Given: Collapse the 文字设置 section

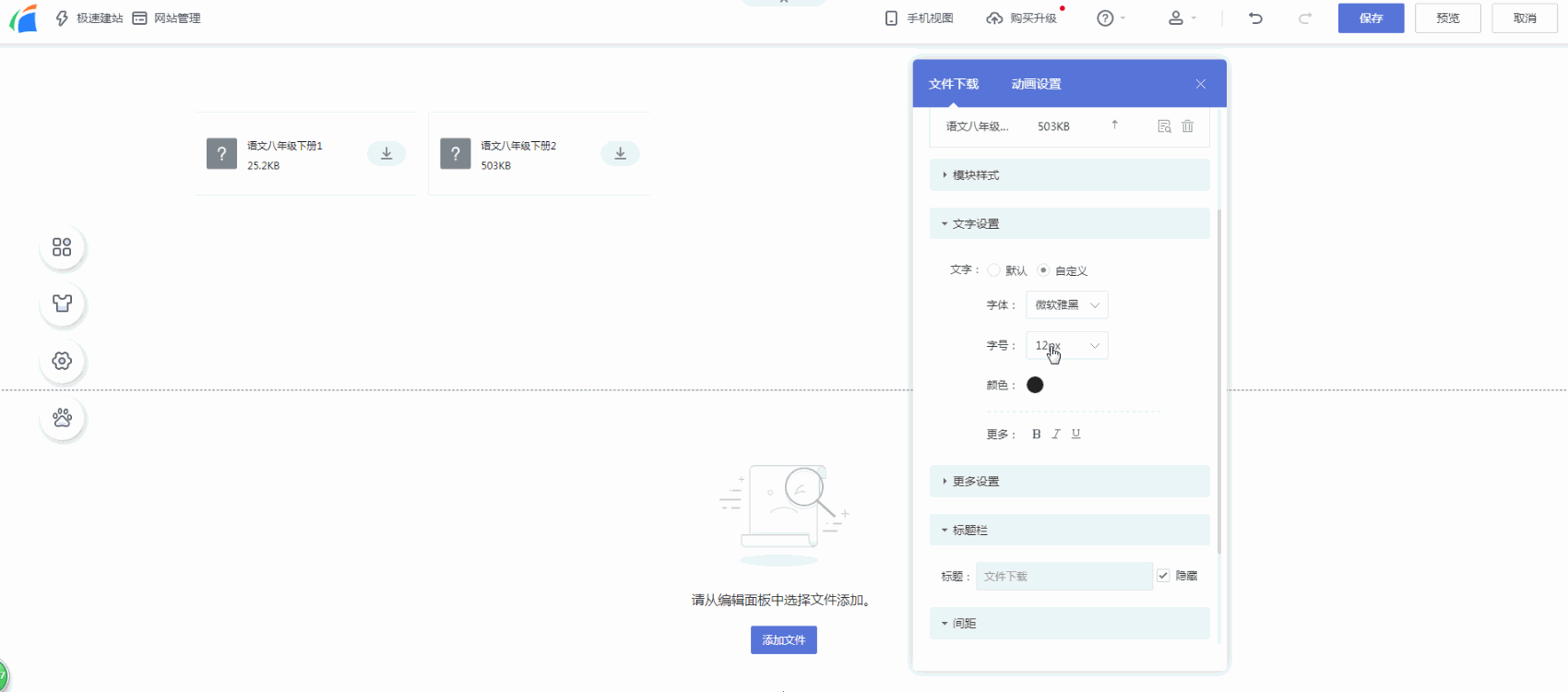Looking at the screenshot, I should (1070, 224).
